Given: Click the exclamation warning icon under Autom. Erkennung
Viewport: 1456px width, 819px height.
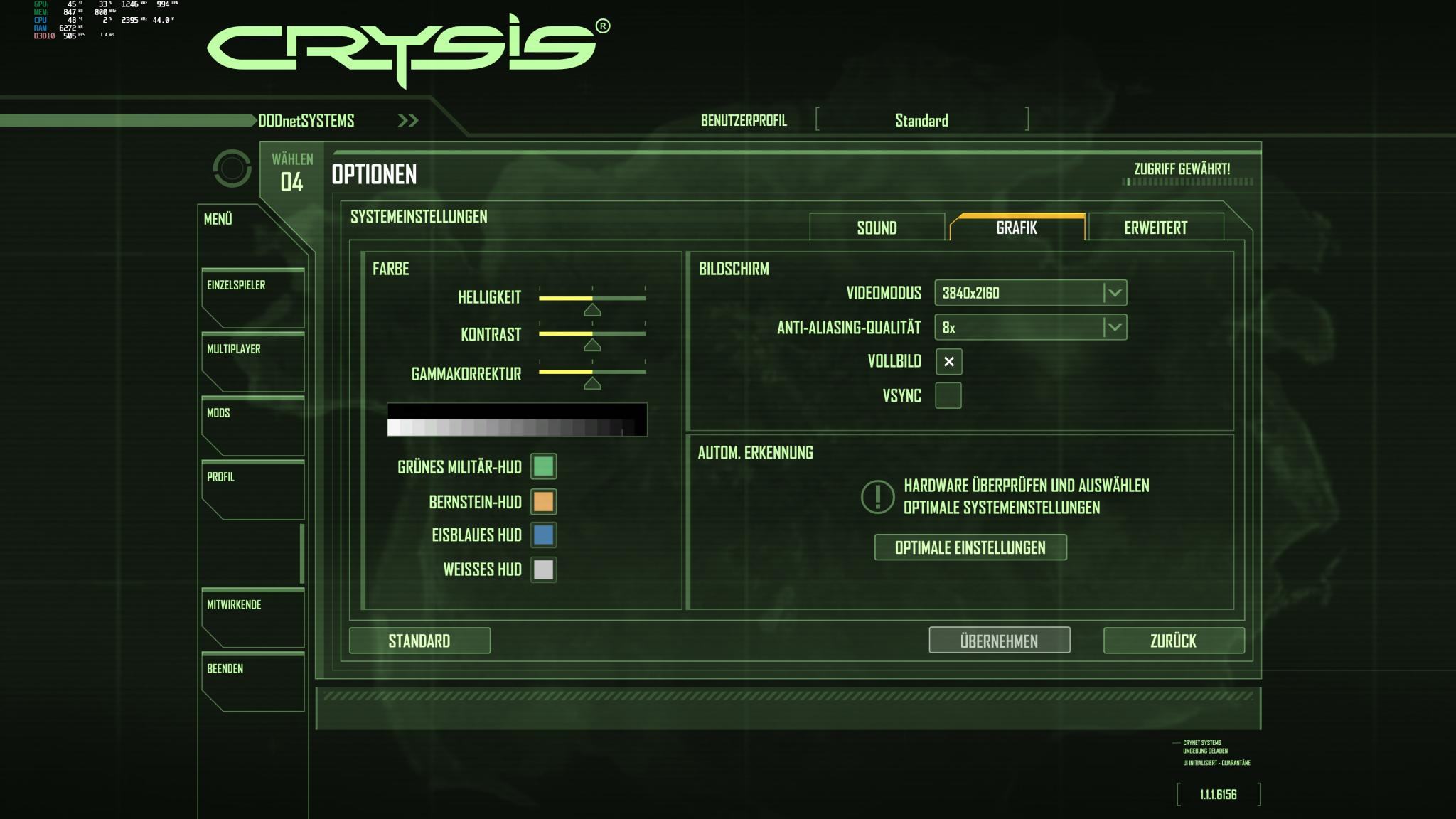Looking at the screenshot, I should point(877,496).
